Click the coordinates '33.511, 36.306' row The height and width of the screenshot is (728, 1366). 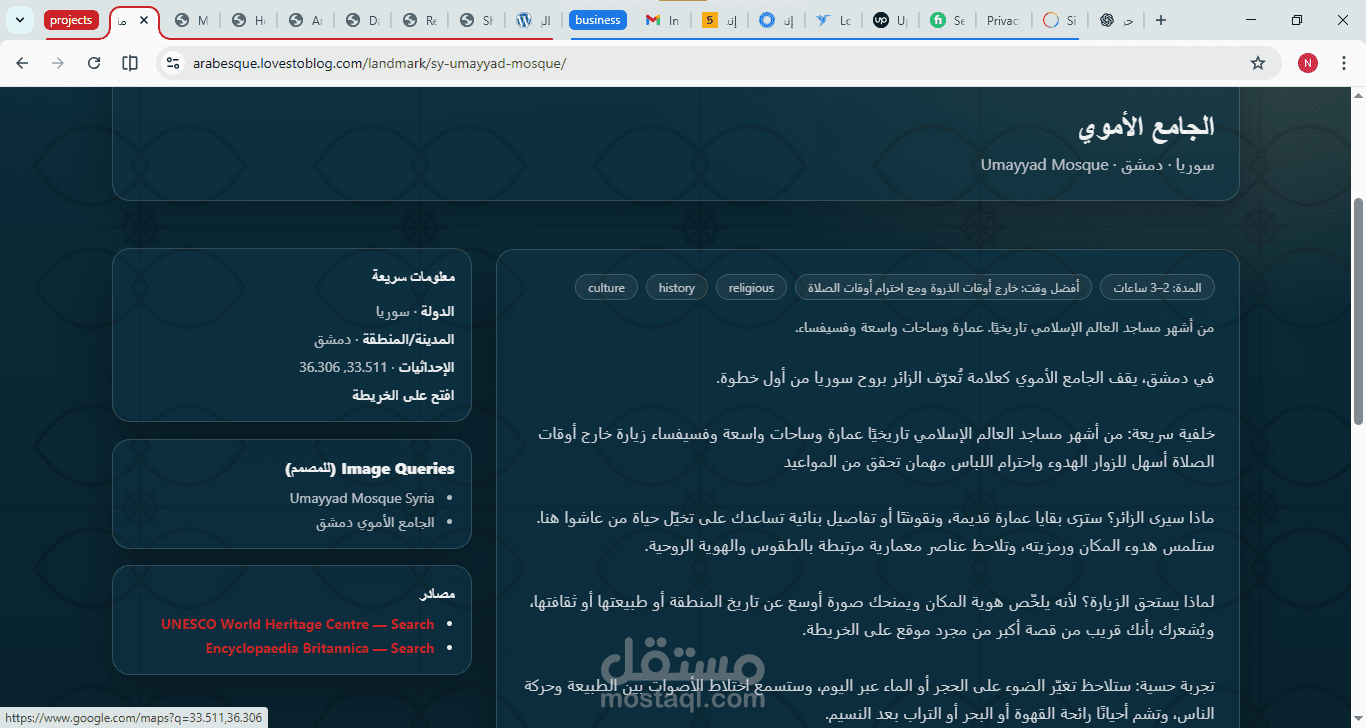click(x=377, y=367)
